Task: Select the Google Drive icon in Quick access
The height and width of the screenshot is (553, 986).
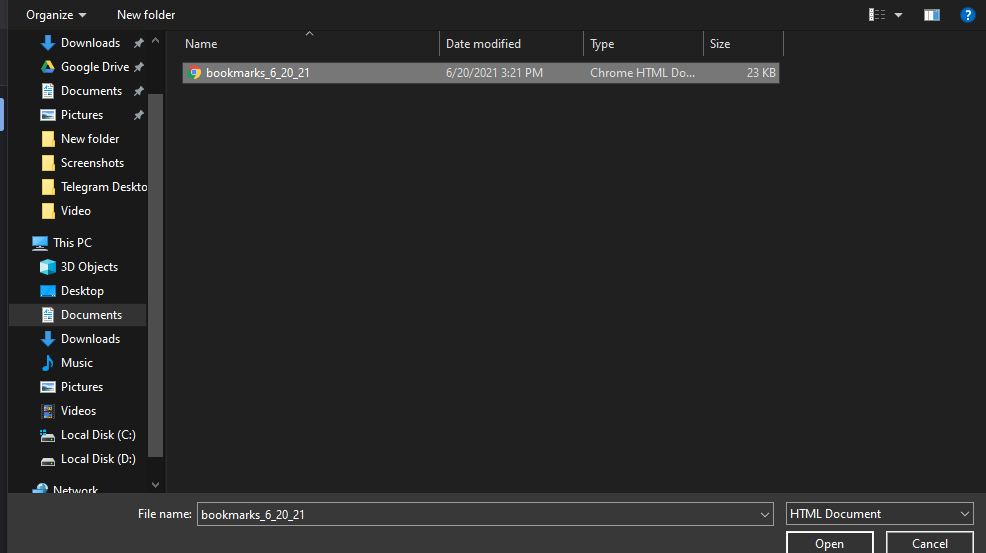Action: point(48,67)
